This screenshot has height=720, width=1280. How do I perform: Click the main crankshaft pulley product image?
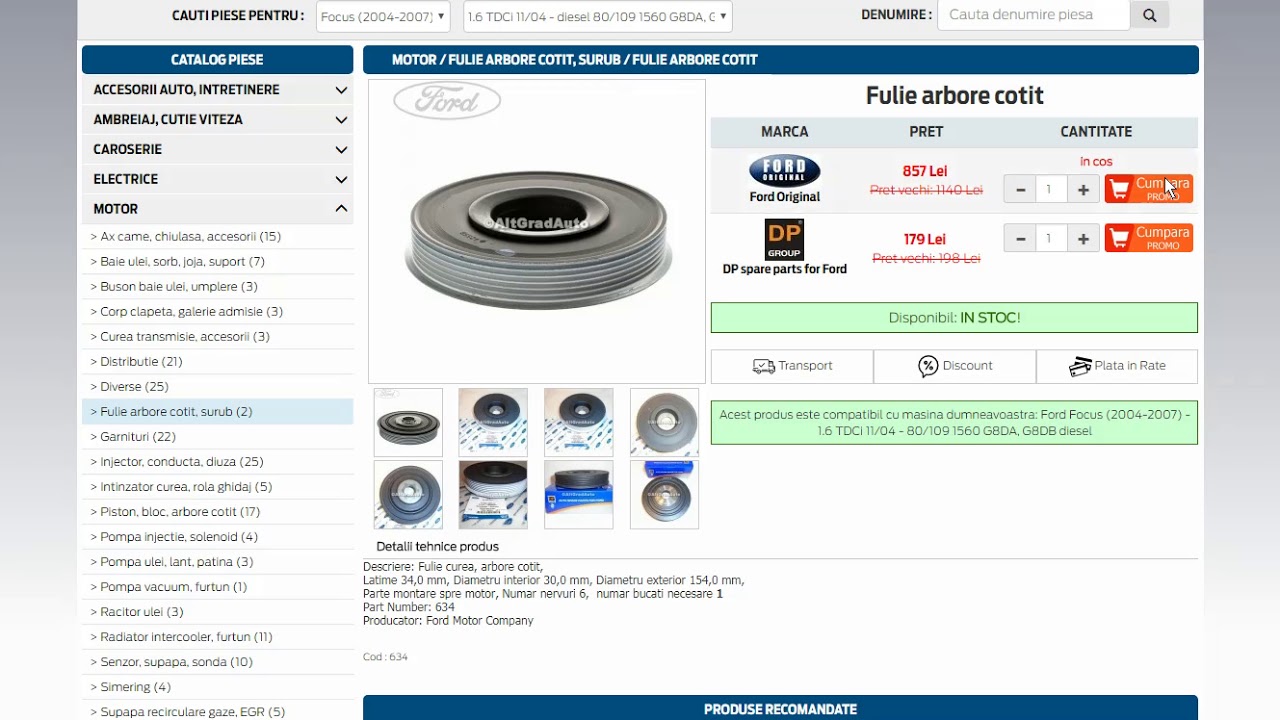537,232
